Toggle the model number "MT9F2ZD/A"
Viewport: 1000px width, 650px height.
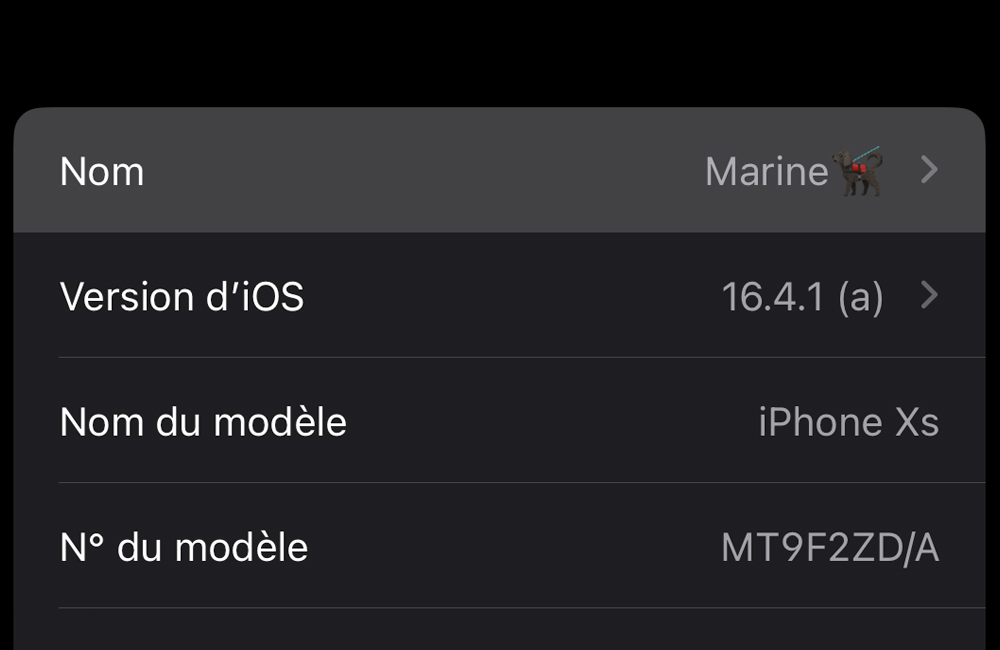coord(830,547)
